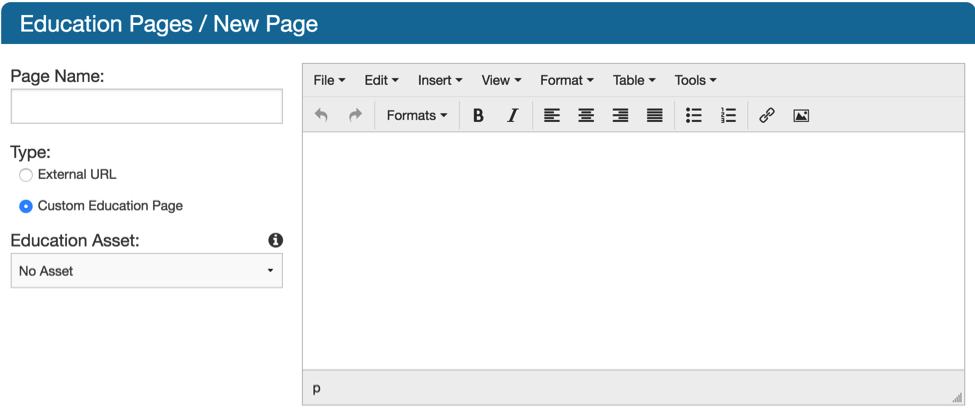Click the Undo arrow icon
The height and width of the screenshot is (413, 975).
coord(321,115)
